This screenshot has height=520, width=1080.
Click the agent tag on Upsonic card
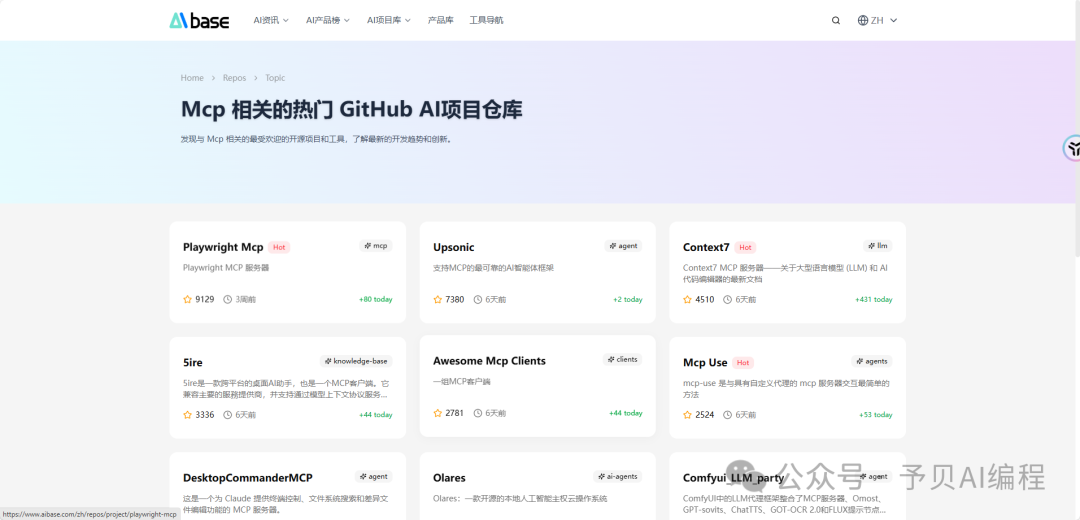[x=623, y=246]
